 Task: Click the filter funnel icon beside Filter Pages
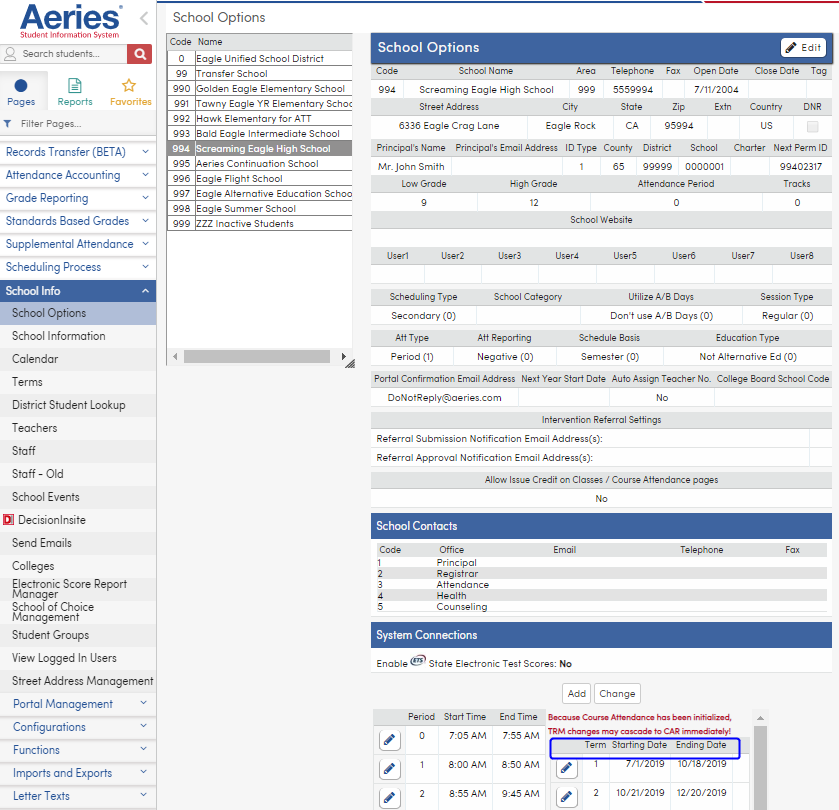pyautogui.click(x=8, y=121)
